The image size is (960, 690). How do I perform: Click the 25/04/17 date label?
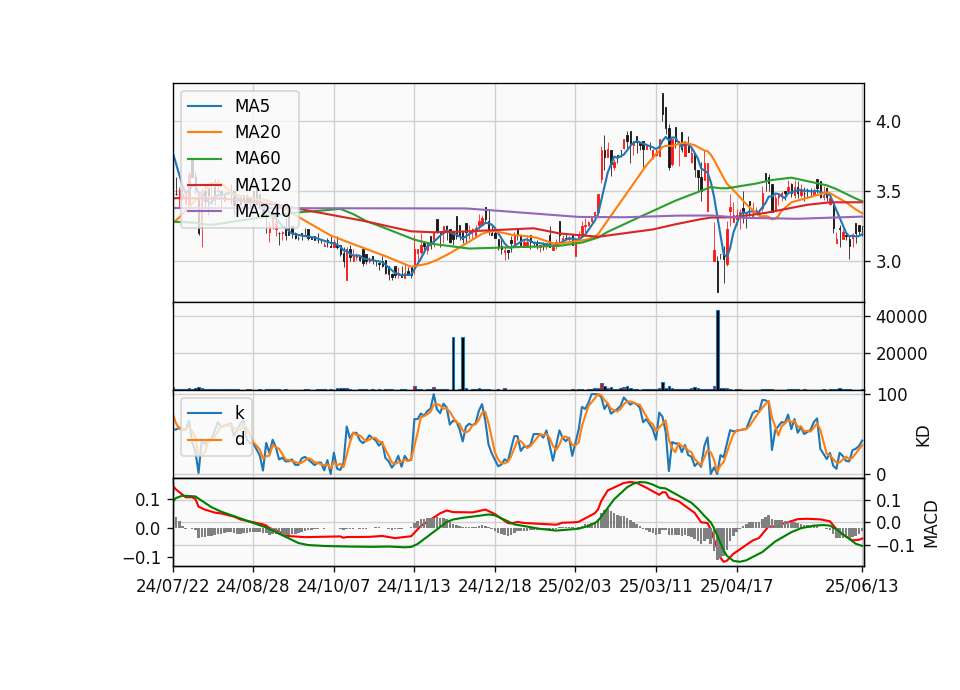point(737,586)
